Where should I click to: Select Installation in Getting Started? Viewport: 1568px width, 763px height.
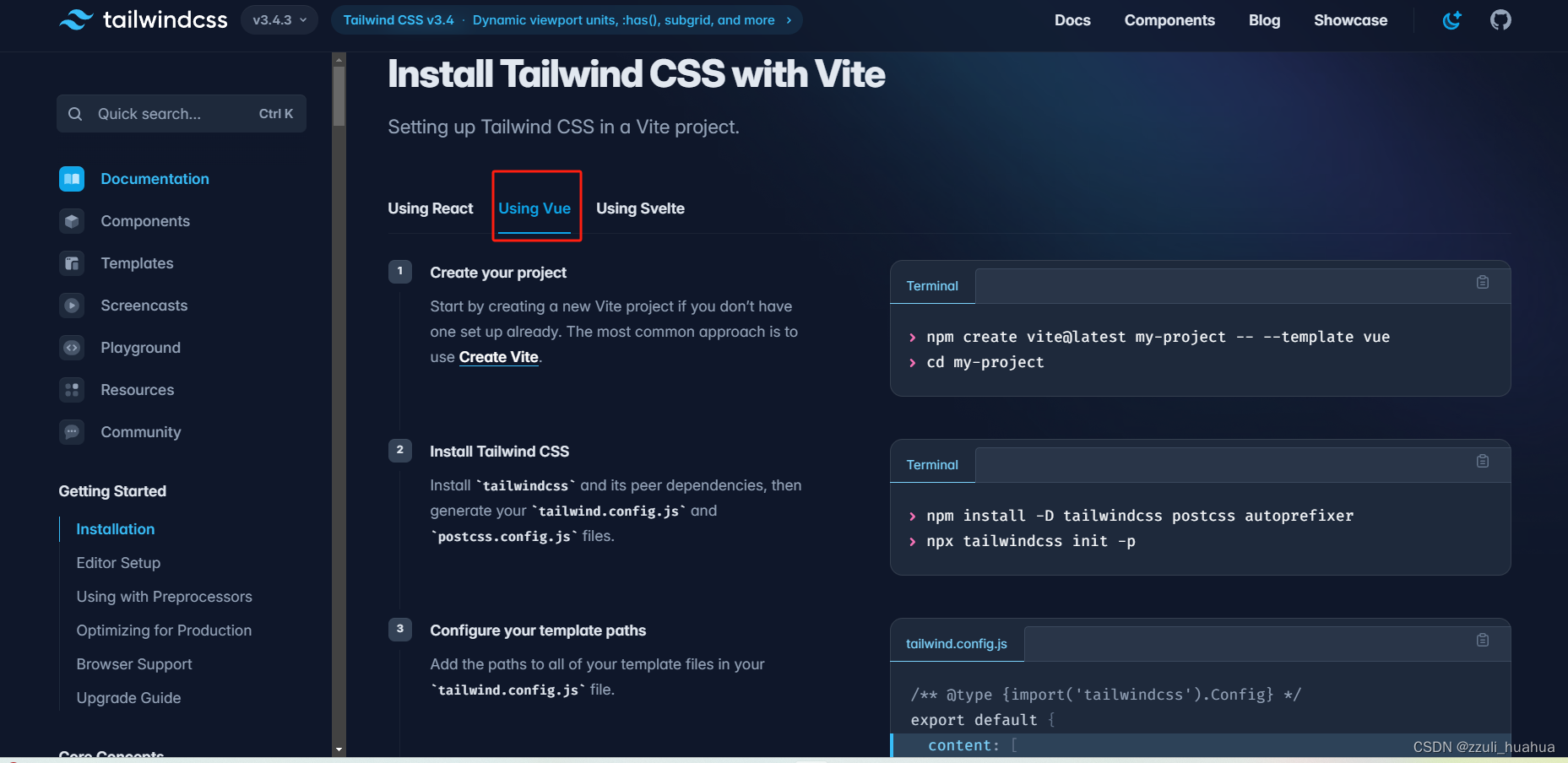pyautogui.click(x=116, y=529)
